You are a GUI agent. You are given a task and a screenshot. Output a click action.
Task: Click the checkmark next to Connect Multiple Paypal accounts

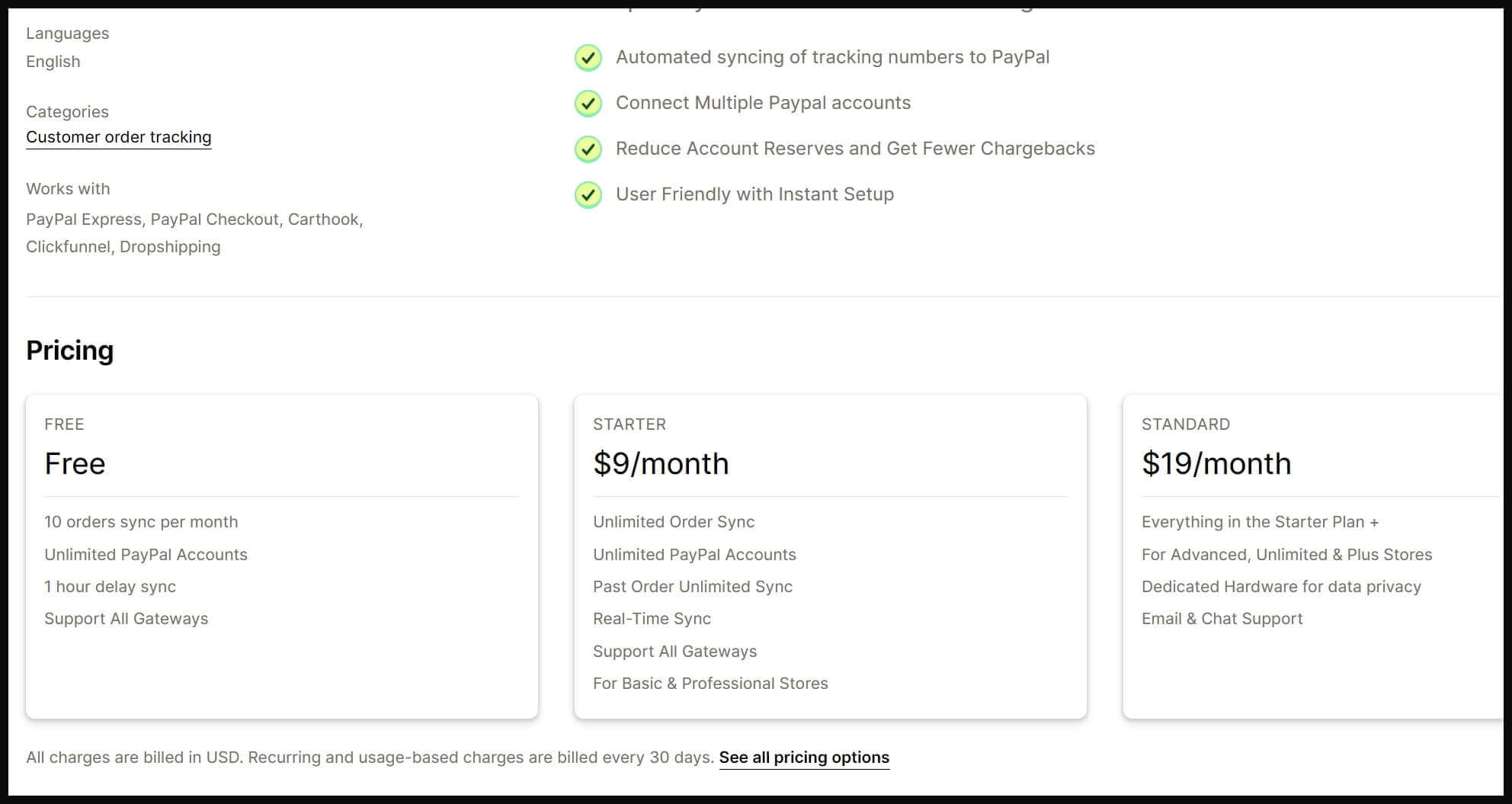(588, 104)
